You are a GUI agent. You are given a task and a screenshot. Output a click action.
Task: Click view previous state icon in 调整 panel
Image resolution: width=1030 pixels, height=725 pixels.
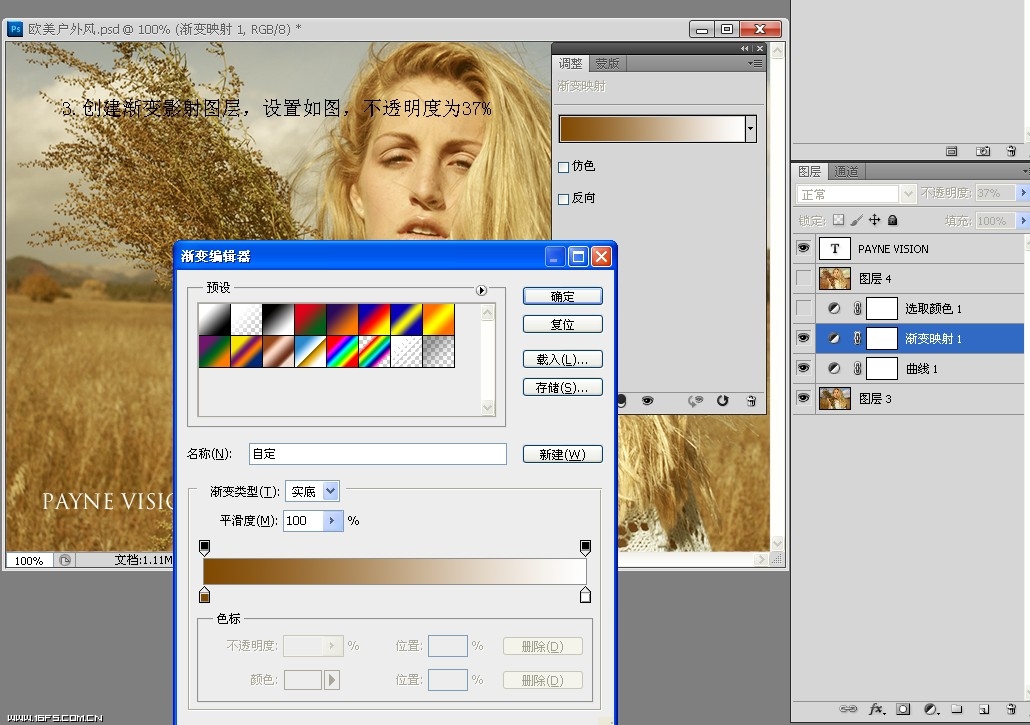pos(695,401)
